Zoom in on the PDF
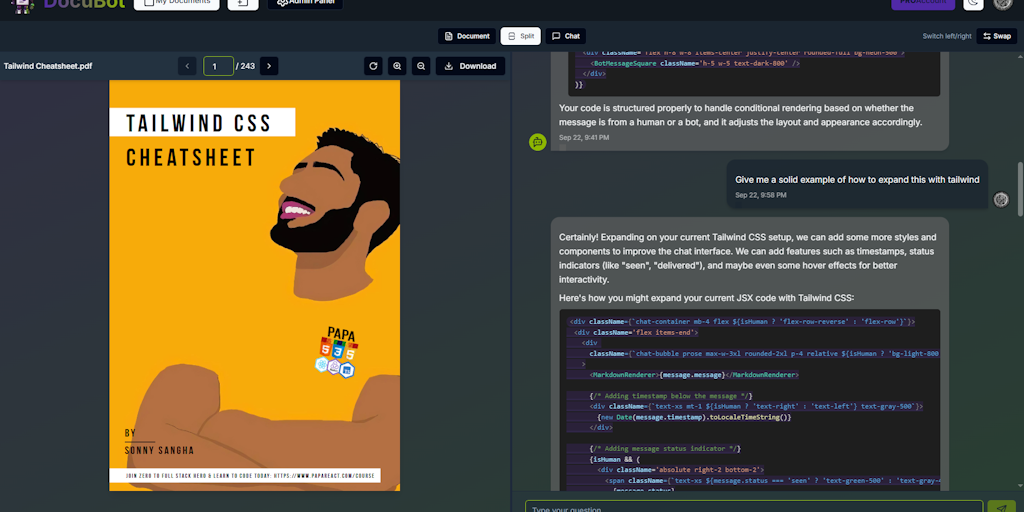 pyautogui.click(x=397, y=66)
